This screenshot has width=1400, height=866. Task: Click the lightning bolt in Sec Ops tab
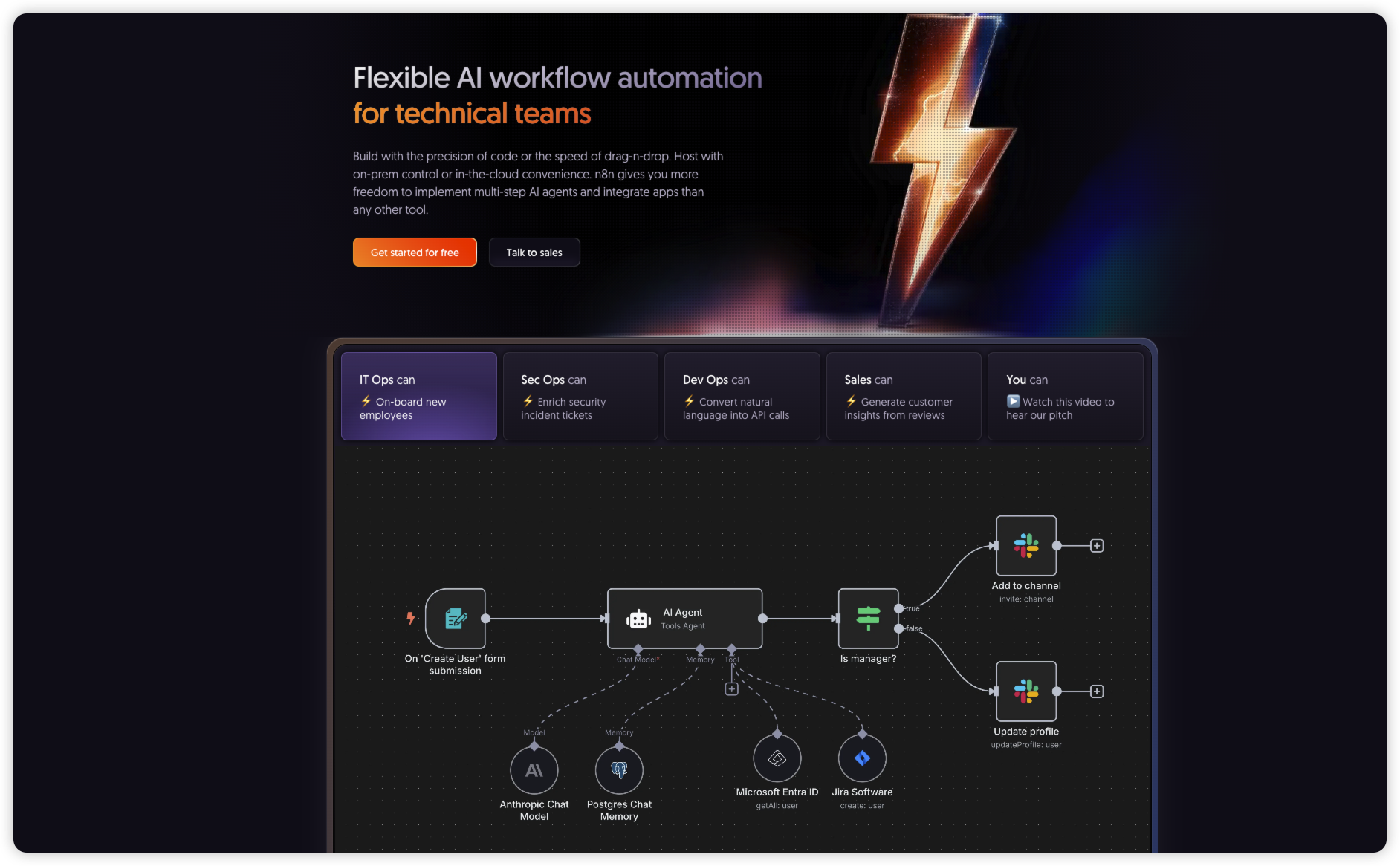[x=528, y=401]
